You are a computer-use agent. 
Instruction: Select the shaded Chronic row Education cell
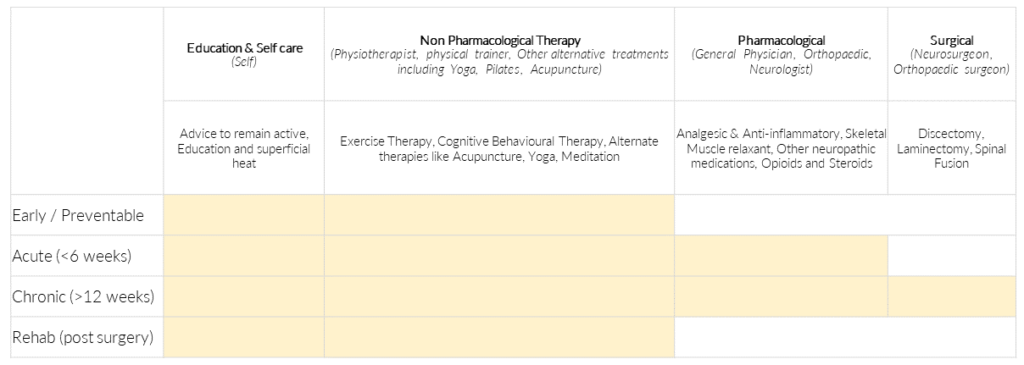tap(244, 296)
